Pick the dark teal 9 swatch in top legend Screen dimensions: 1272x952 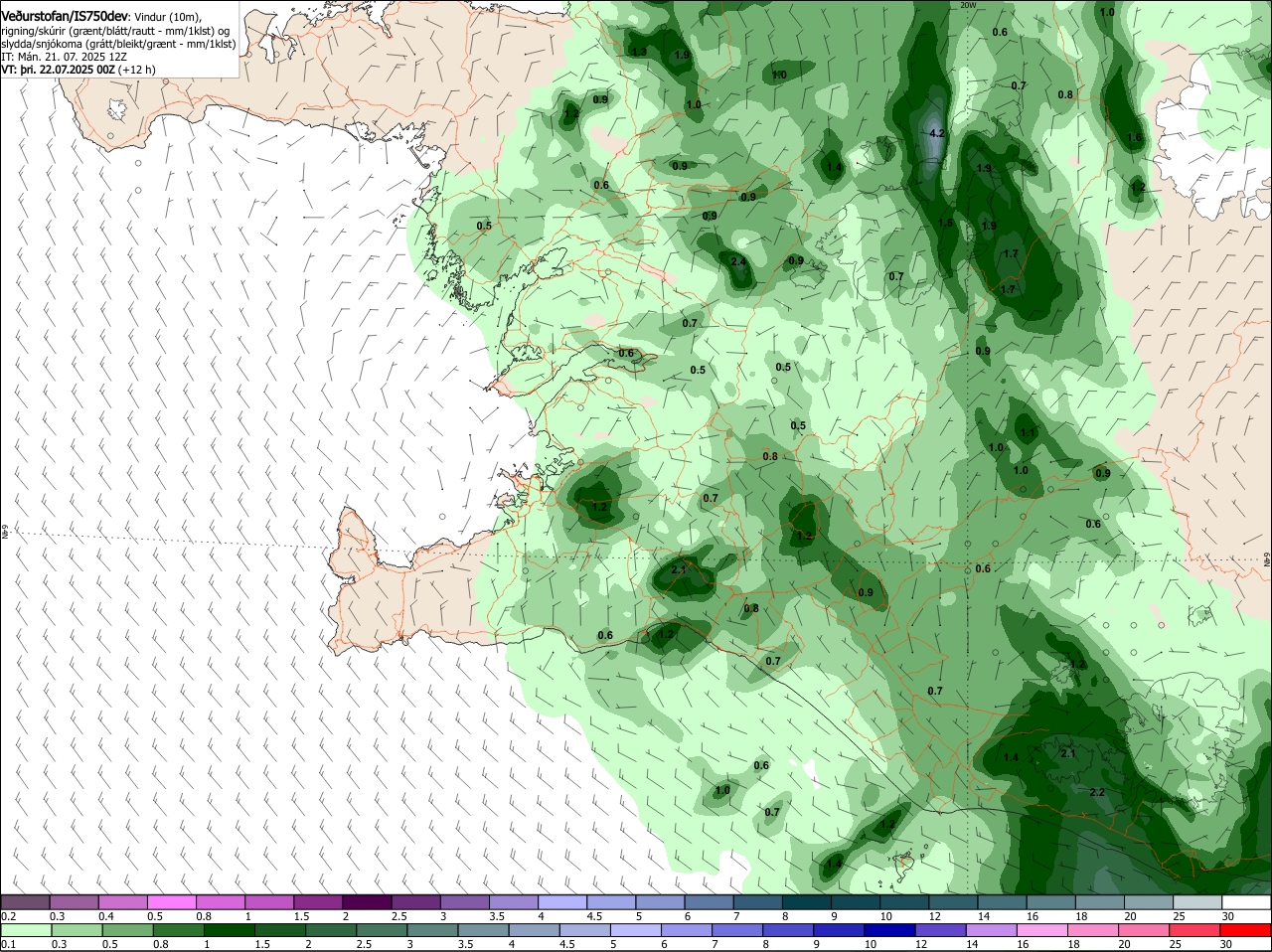(857, 902)
